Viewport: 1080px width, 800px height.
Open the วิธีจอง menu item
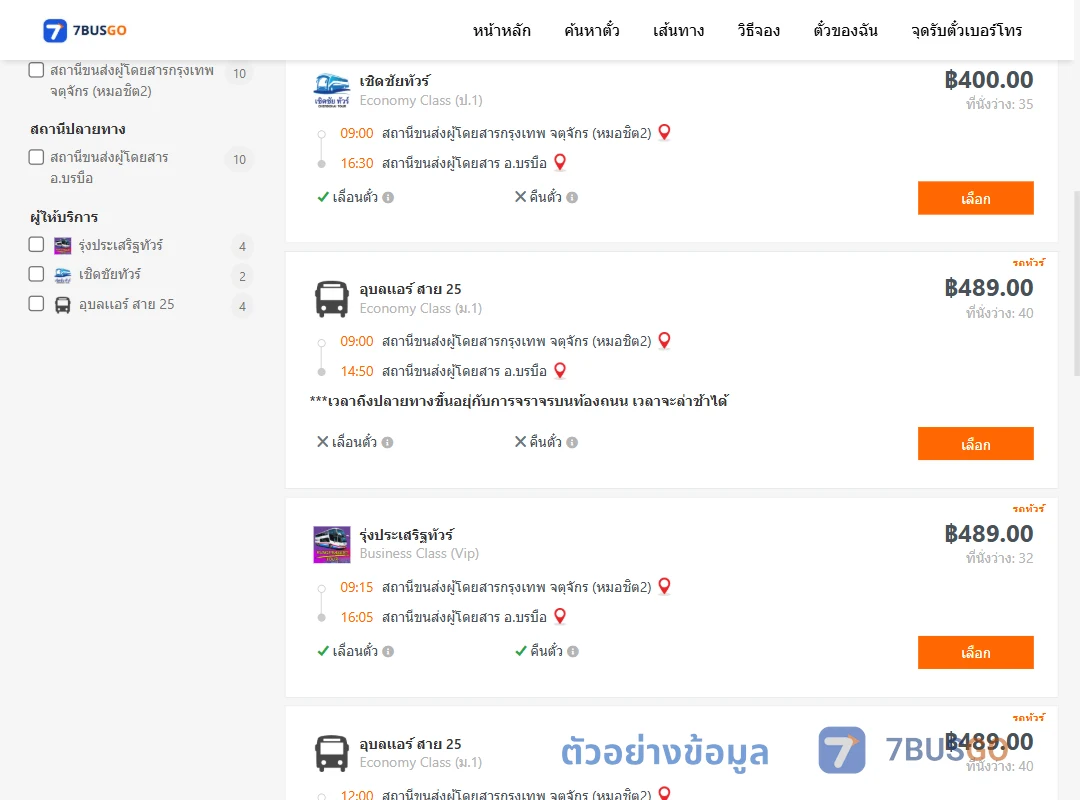point(758,30)
